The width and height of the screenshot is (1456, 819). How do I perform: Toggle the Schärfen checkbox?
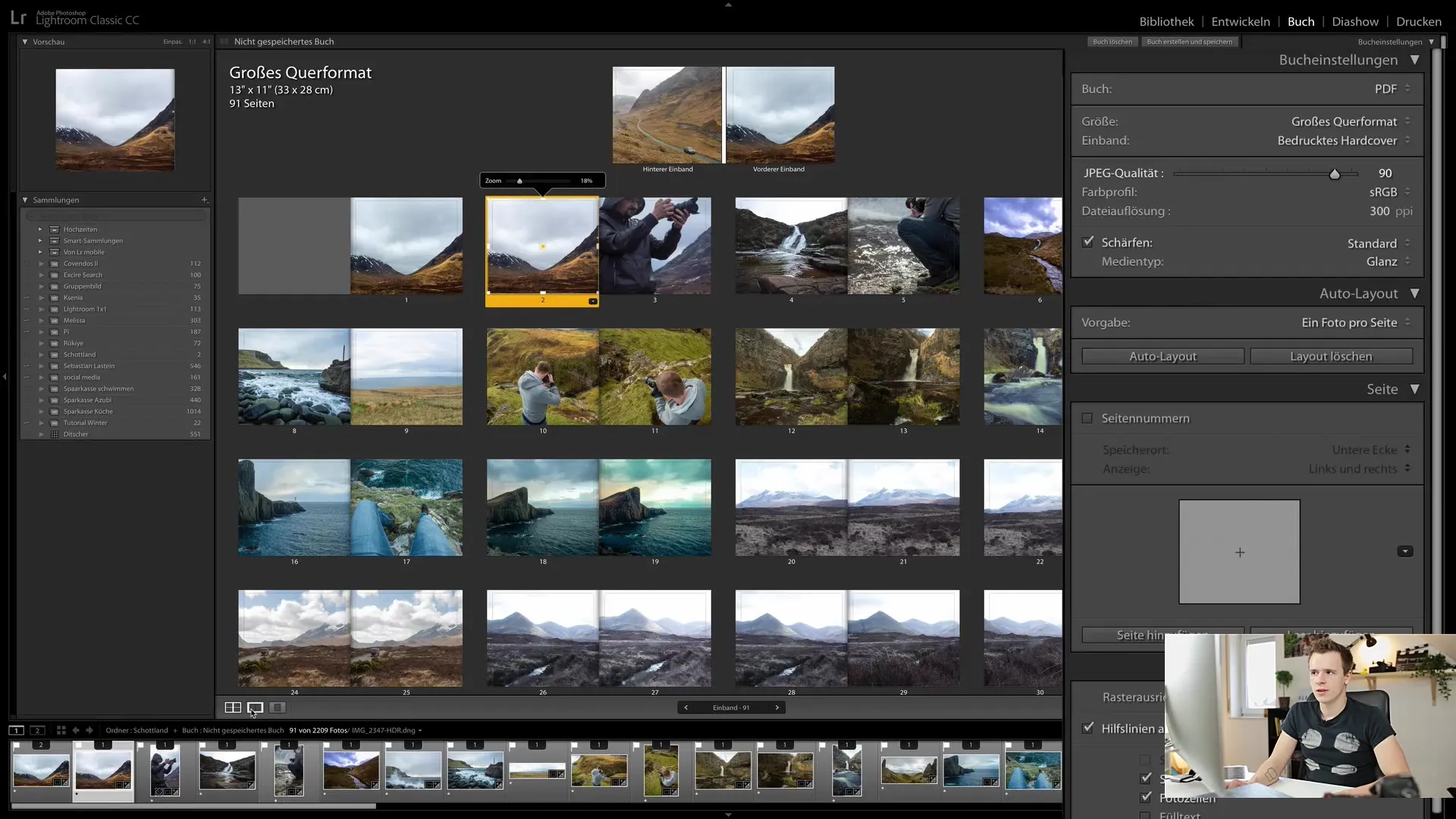(x=1088, y=242)
